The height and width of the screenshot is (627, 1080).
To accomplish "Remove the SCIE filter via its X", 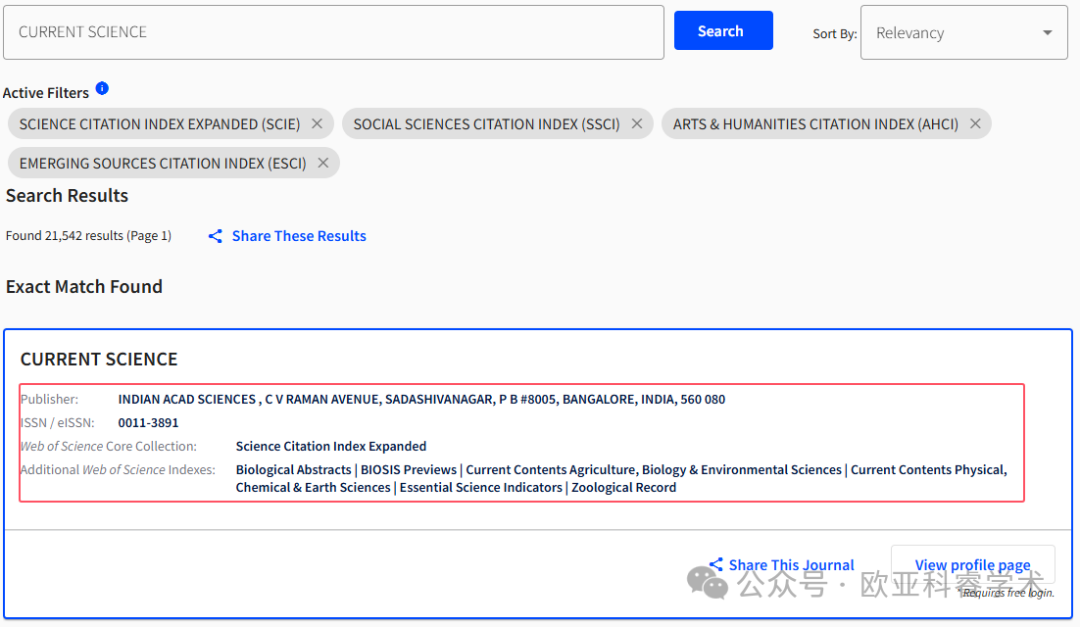I will click(x=317, y=124).
